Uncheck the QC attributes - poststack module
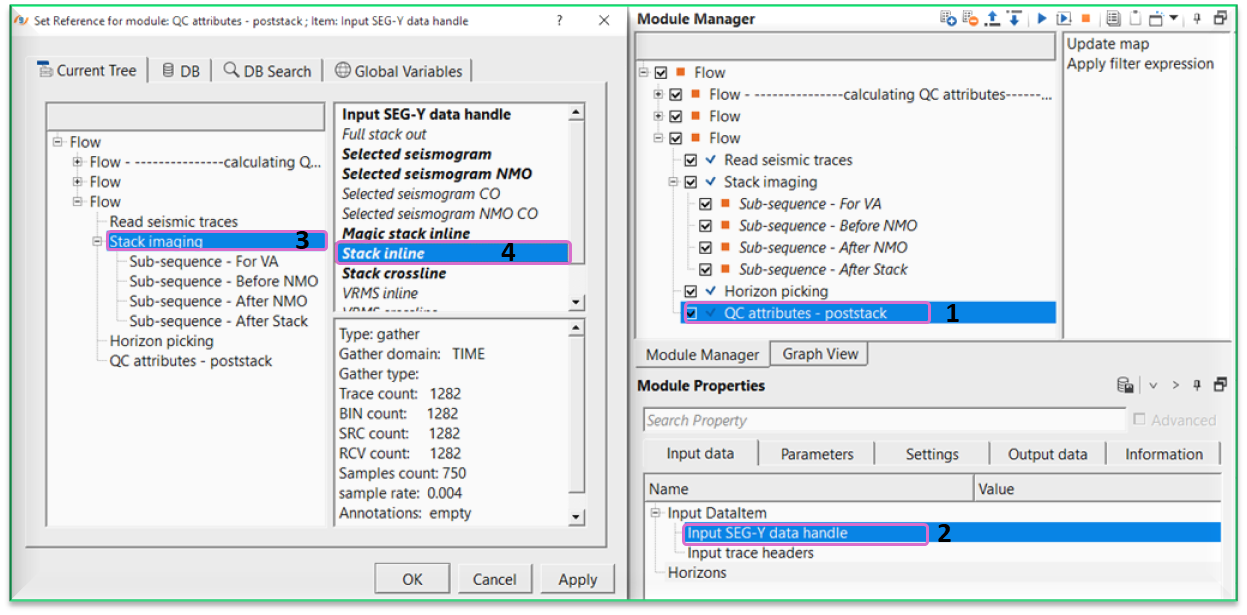The image size is (1247, 615). pyautogui.click(x=690, y=312)
